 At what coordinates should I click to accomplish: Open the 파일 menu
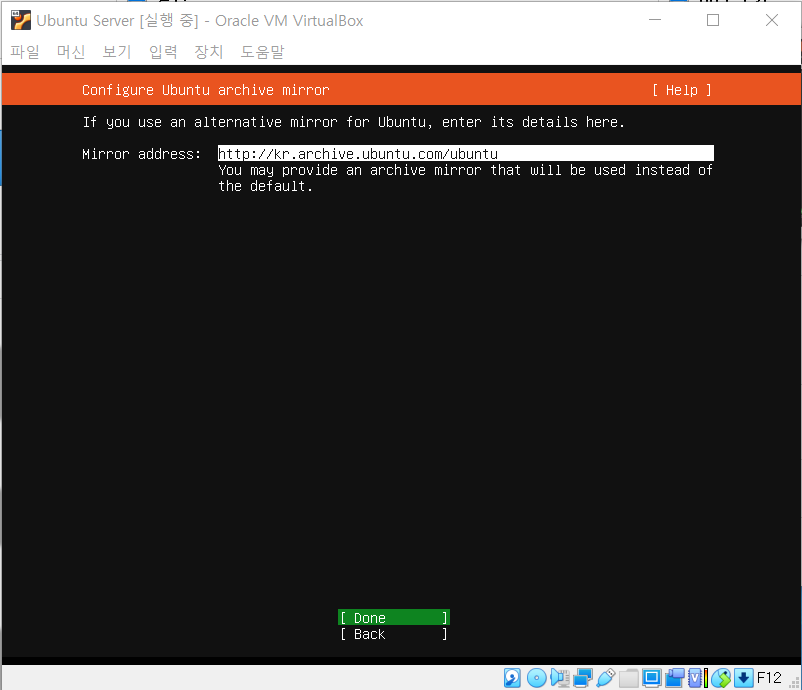point(25,52)
